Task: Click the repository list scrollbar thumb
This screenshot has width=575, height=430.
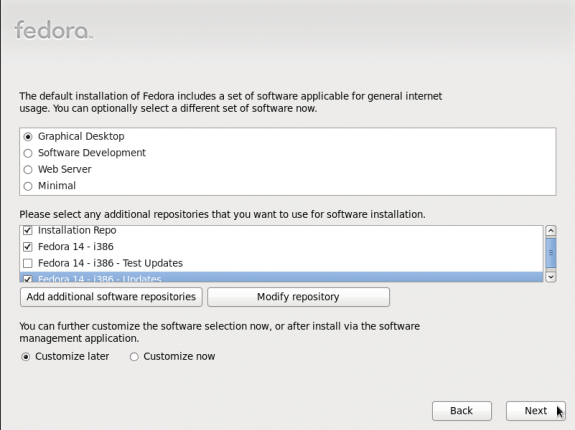Action: pos(551,253)
